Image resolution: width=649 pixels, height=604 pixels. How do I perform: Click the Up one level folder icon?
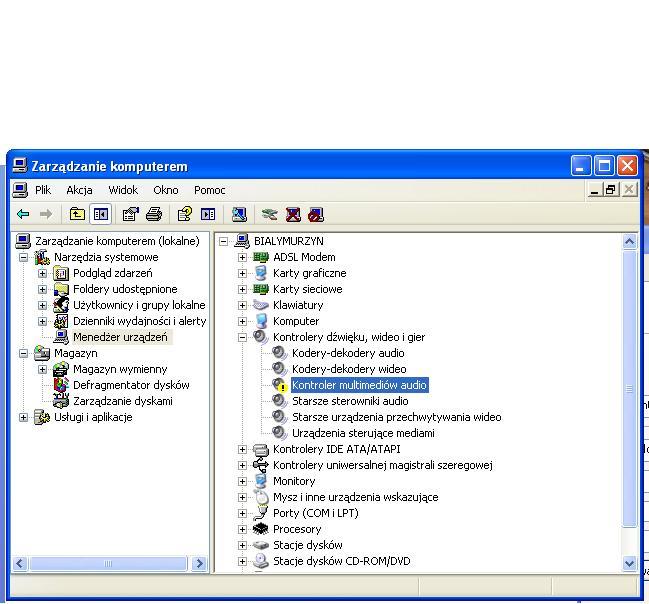[x=77, y=214]
